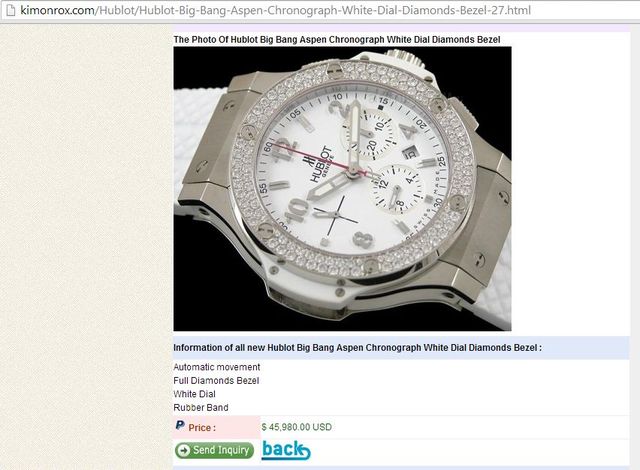
Task: Click the page document icon in address bar
Action: pos(10,10)
